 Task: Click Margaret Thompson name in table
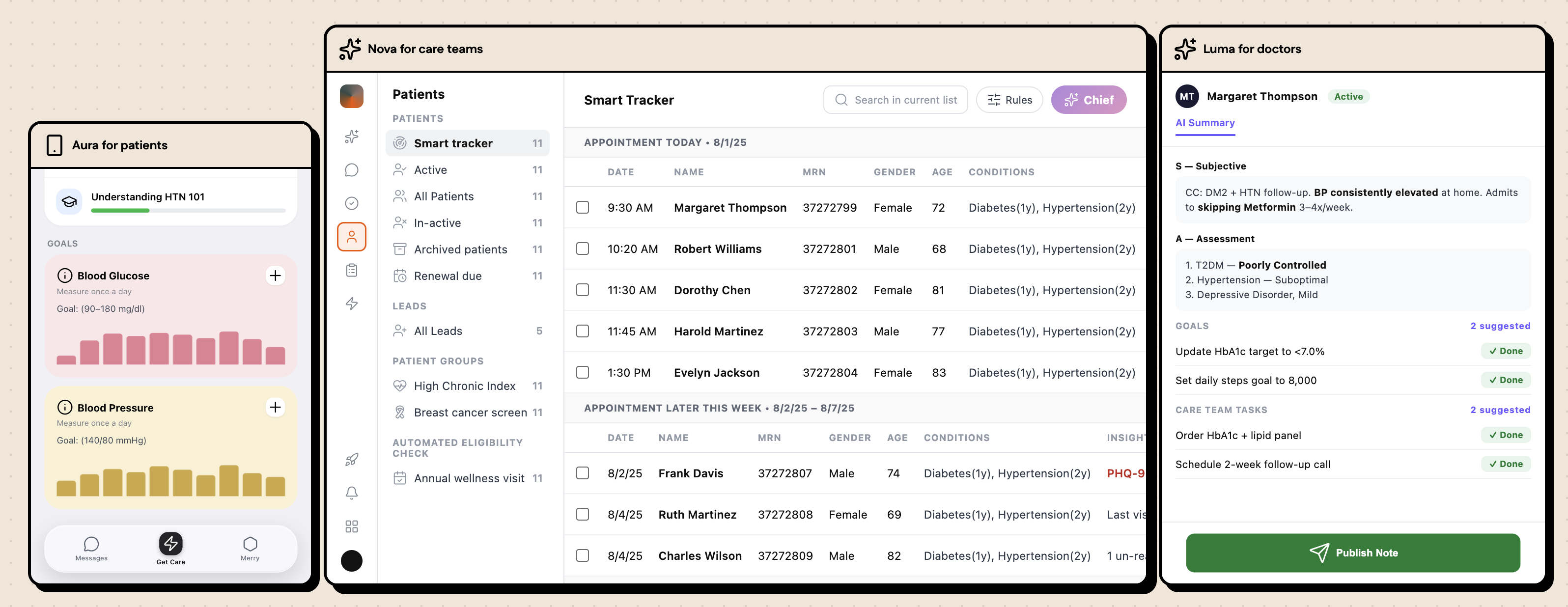(730, 208)
